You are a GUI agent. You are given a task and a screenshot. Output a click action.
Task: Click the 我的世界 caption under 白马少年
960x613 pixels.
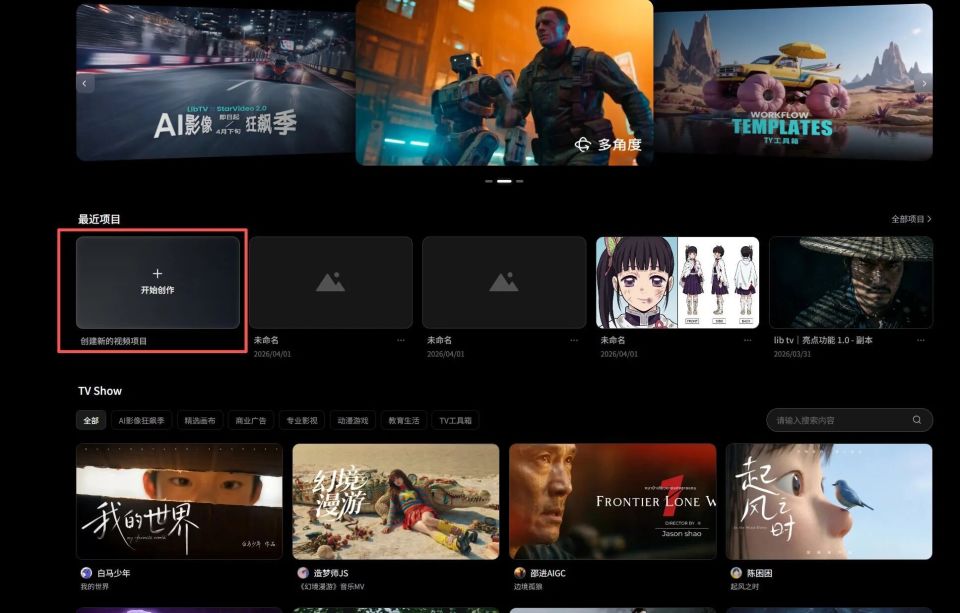(95, 587)
